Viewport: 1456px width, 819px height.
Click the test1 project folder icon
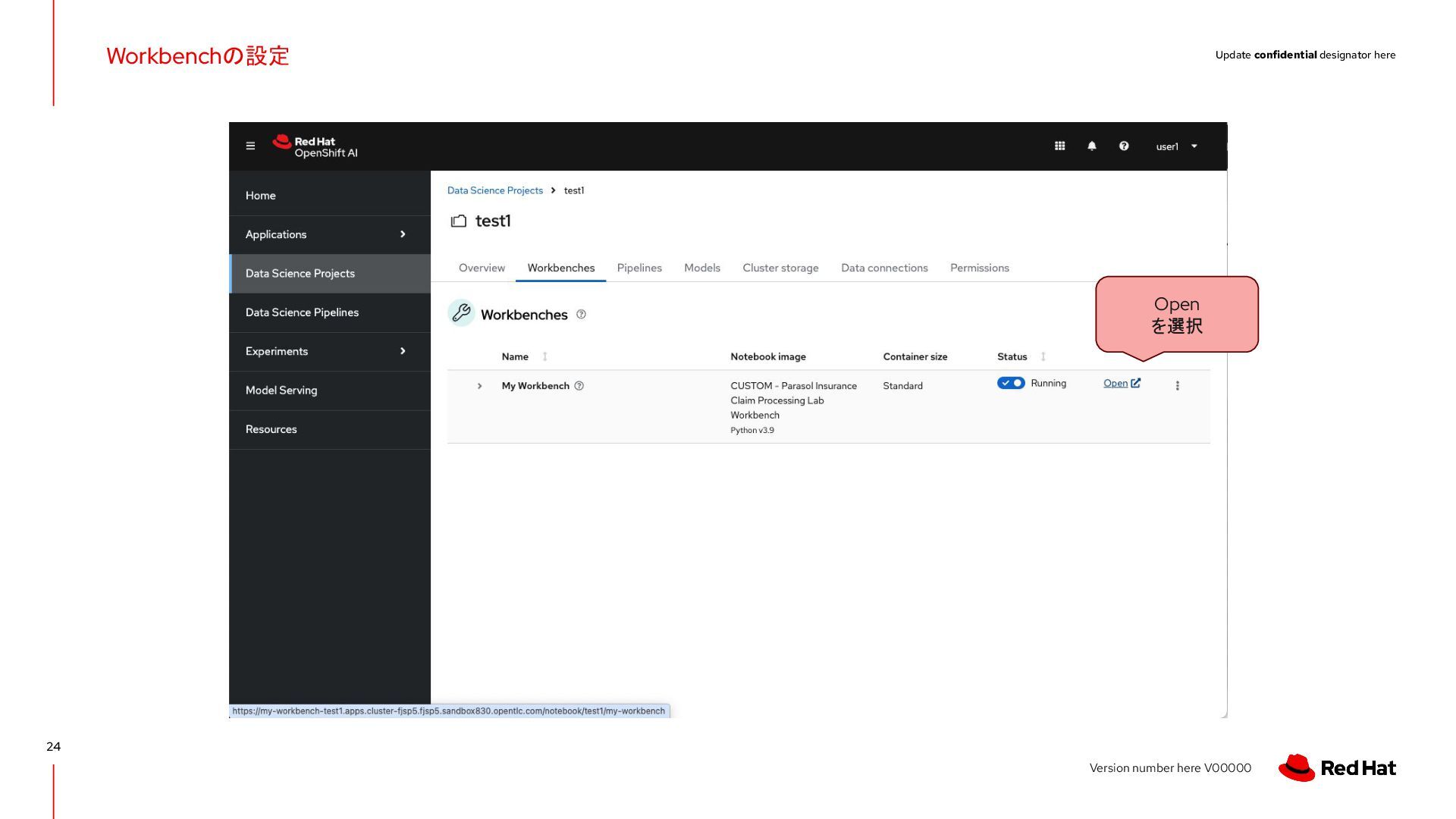(x=459, y=221)
